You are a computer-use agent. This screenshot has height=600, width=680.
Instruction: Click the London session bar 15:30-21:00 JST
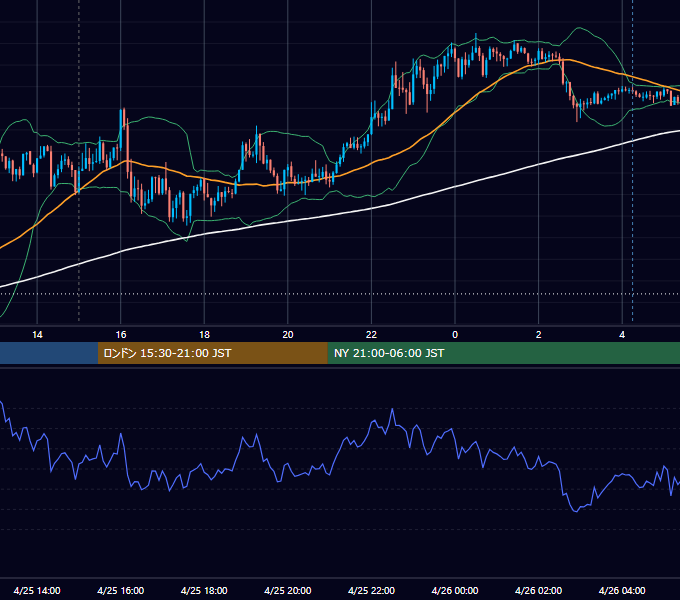pos(212,353)
